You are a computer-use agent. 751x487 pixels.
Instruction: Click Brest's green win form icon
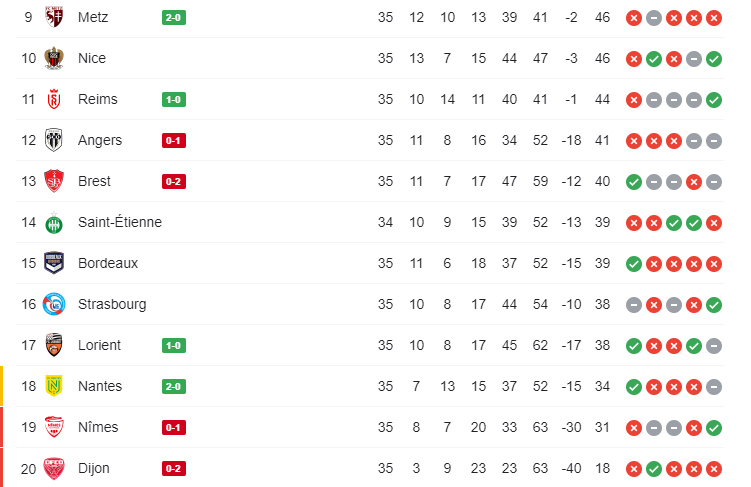pyautogui.click(x=634, y=182)
